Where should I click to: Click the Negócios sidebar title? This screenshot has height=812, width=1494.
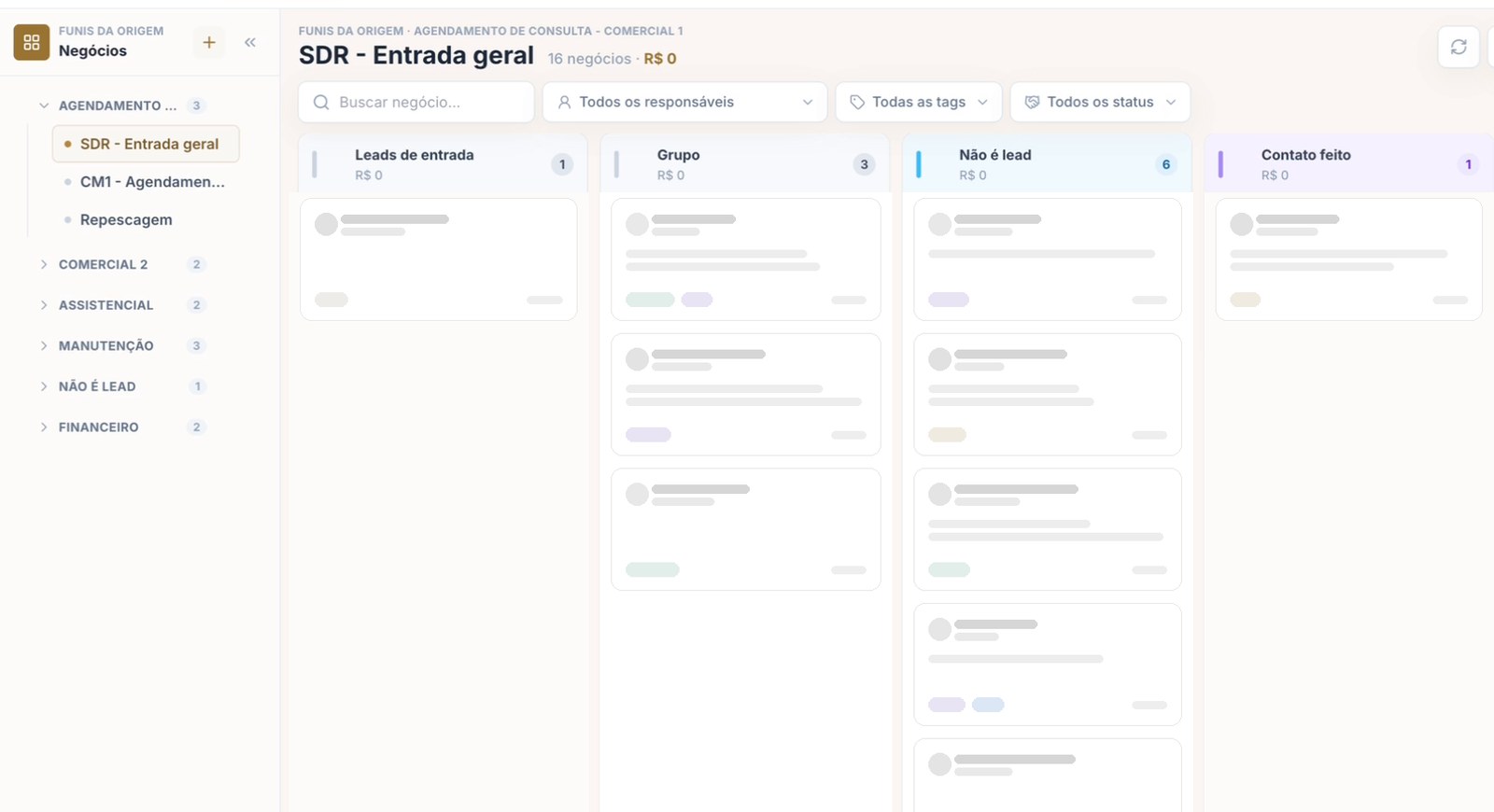(92, 51)
